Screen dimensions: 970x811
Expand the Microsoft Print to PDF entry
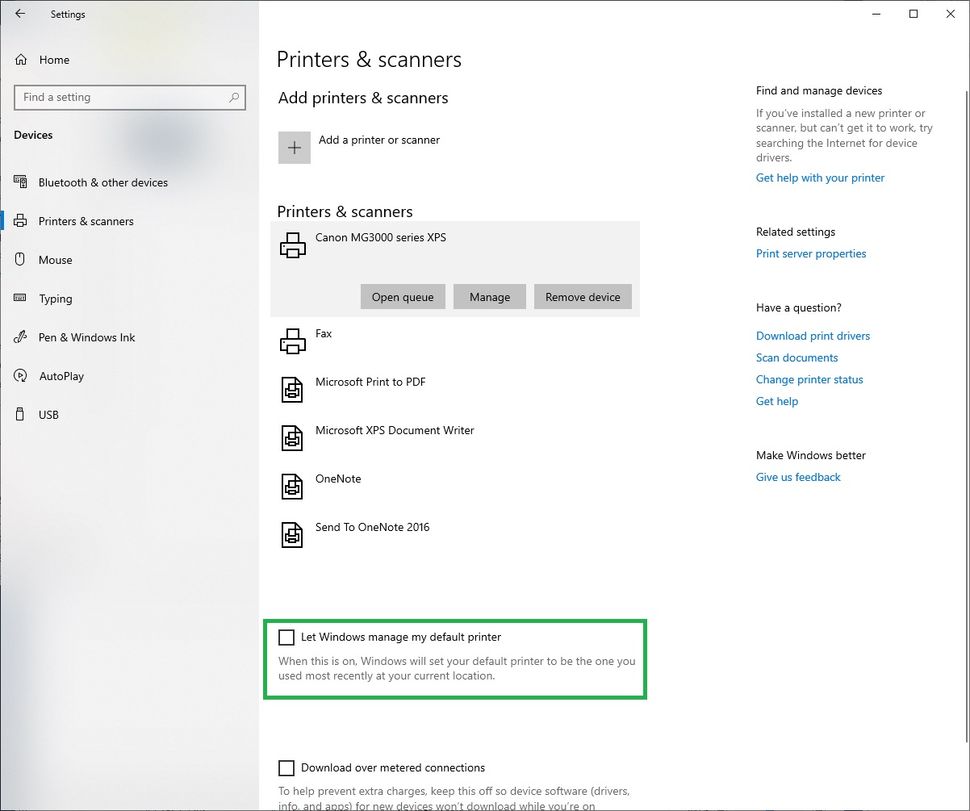[370, 382]
